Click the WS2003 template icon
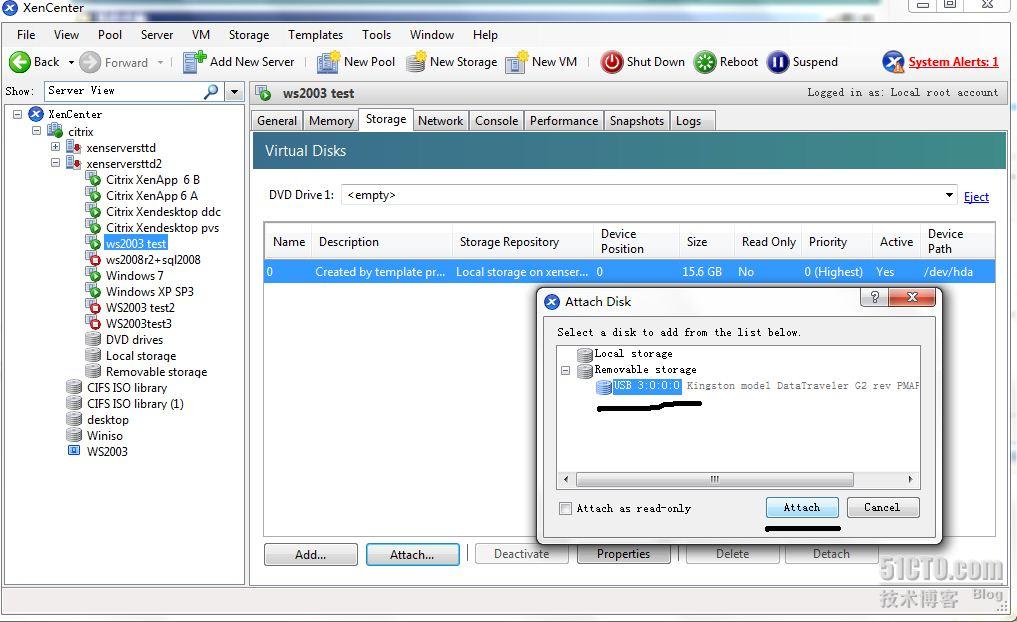Screen dimensions: 1017x622 (74, 451)
